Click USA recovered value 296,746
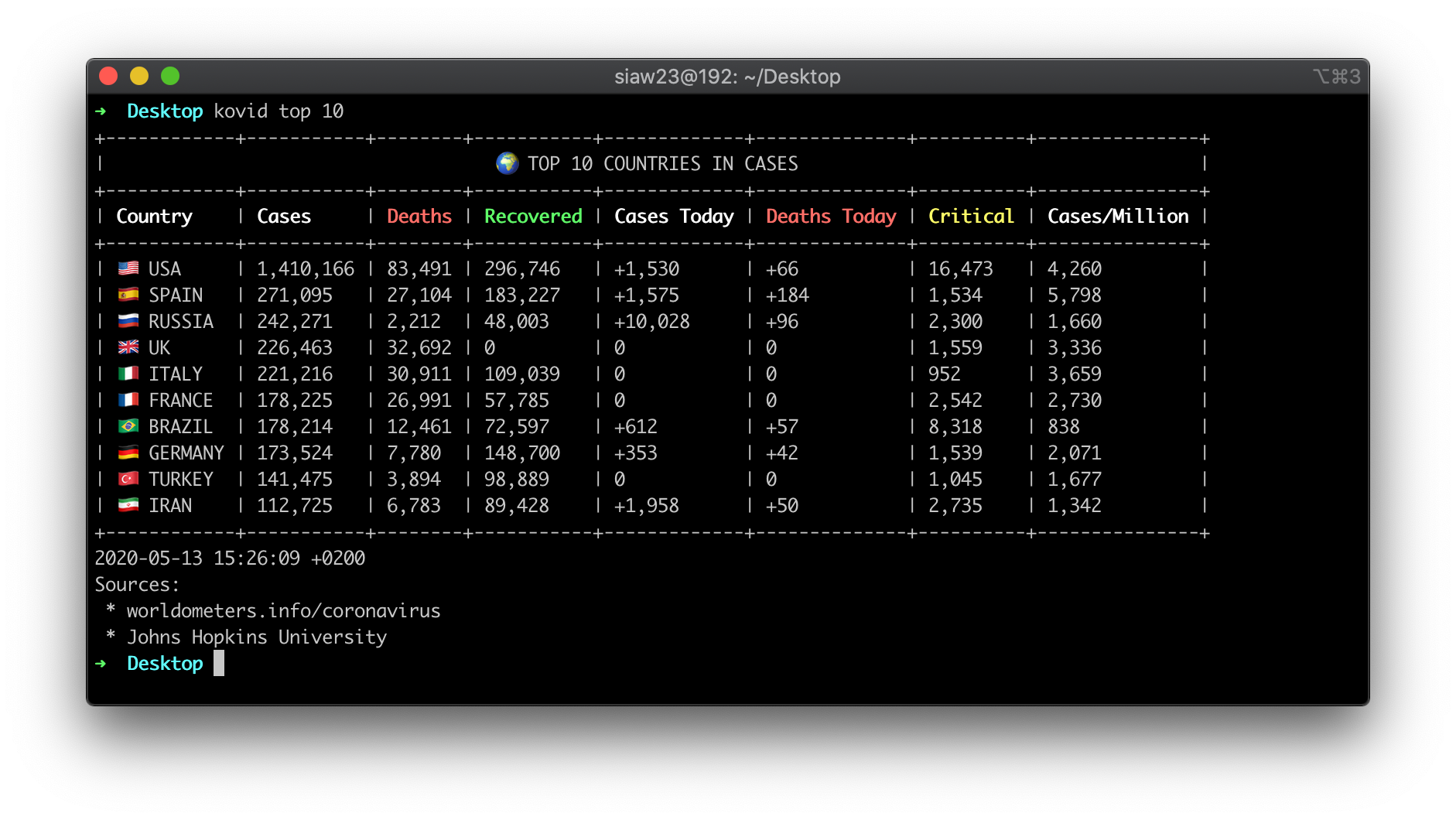The width and height of the screenshot is (1456, 820). click(522, 269)
